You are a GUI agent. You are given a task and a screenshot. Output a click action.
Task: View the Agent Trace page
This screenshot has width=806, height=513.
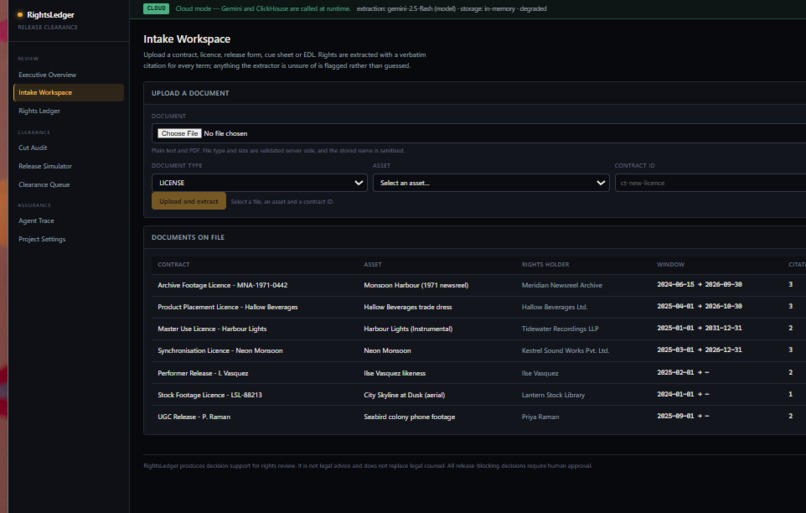[x=36, y=221]
